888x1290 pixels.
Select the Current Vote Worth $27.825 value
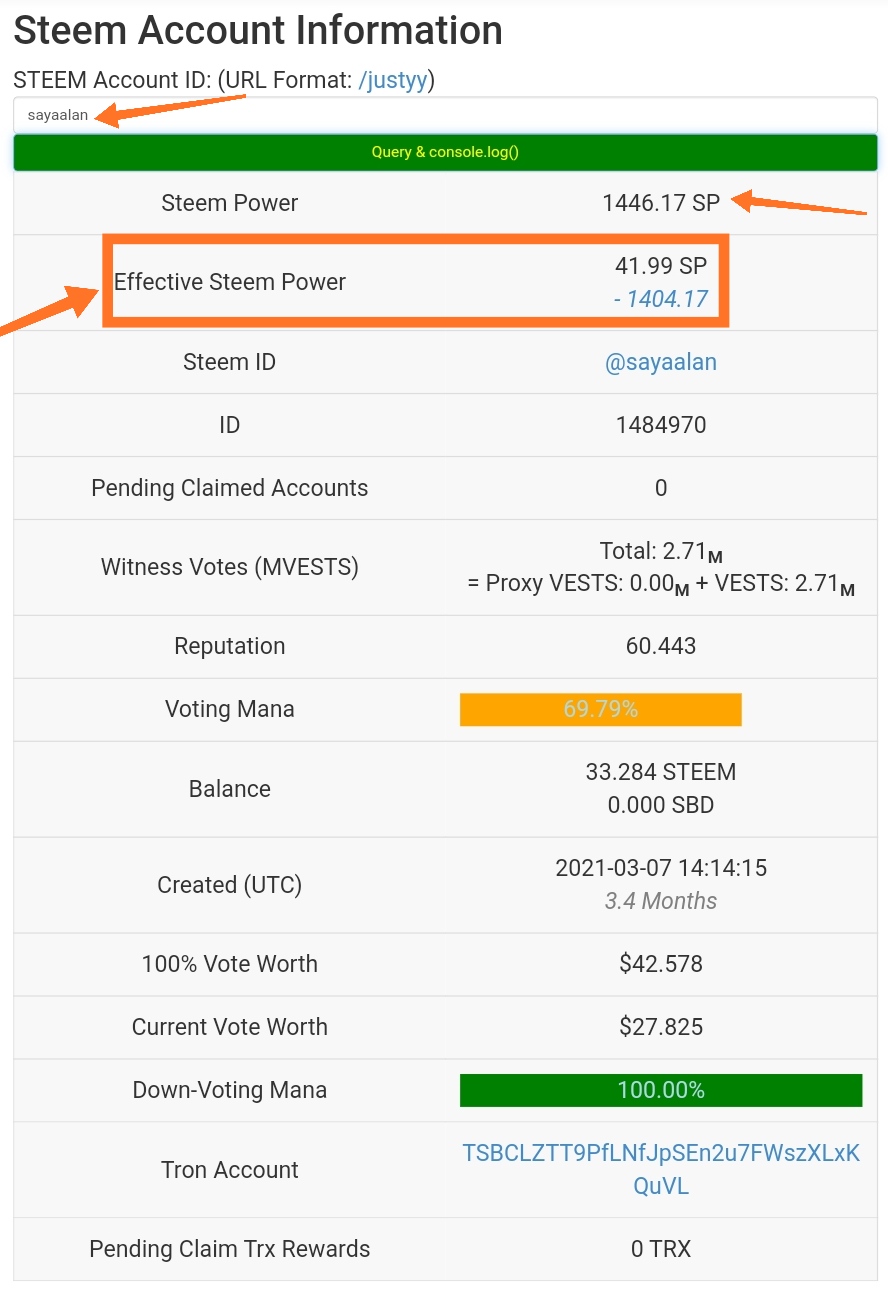click(660, 1027)
